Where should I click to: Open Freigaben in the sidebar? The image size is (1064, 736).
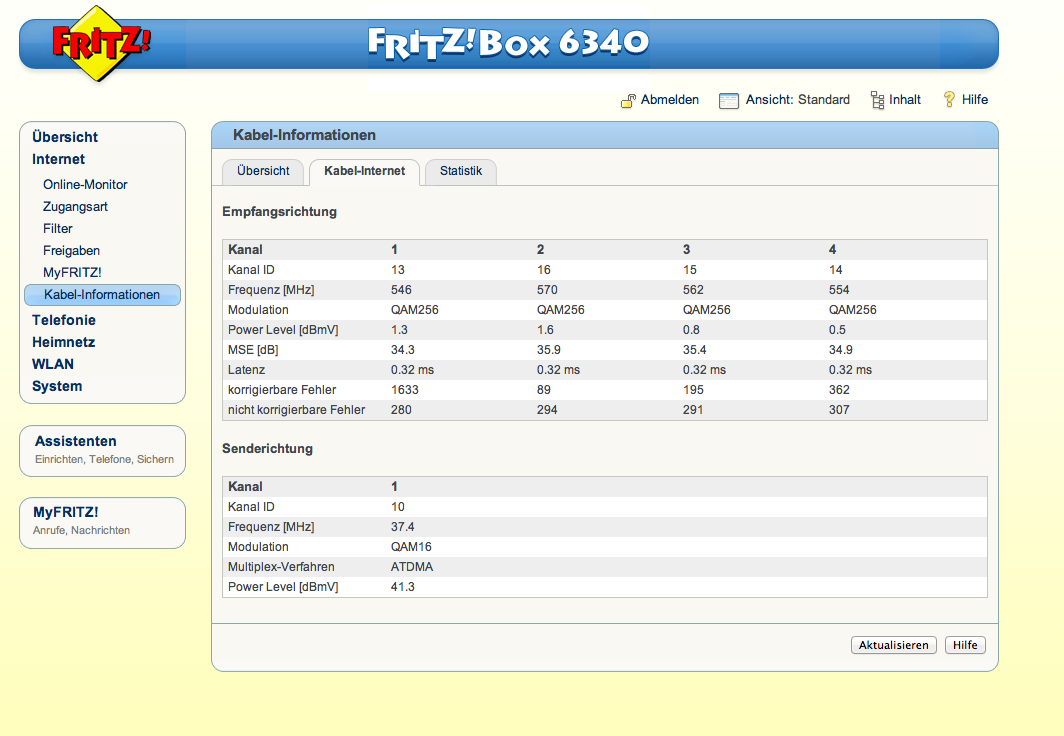point(71,251)
